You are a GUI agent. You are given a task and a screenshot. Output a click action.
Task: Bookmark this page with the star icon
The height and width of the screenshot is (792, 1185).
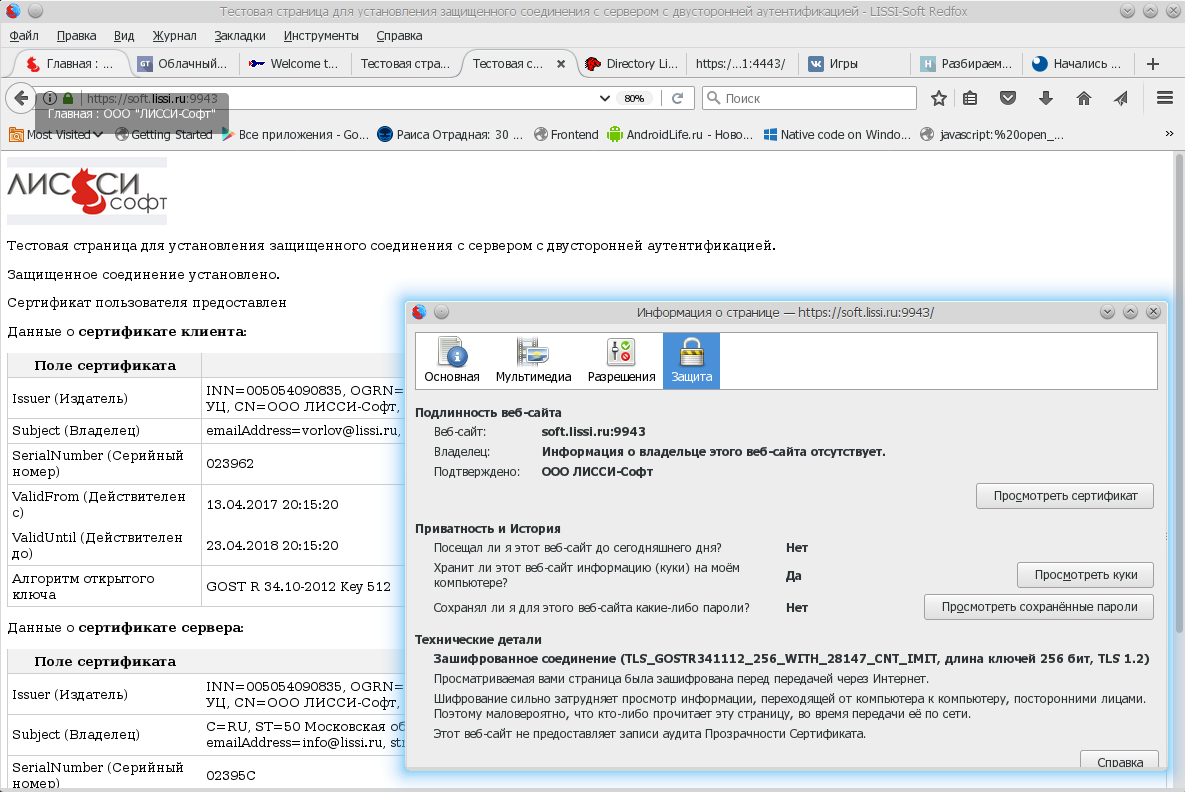(x=939, y=98)
